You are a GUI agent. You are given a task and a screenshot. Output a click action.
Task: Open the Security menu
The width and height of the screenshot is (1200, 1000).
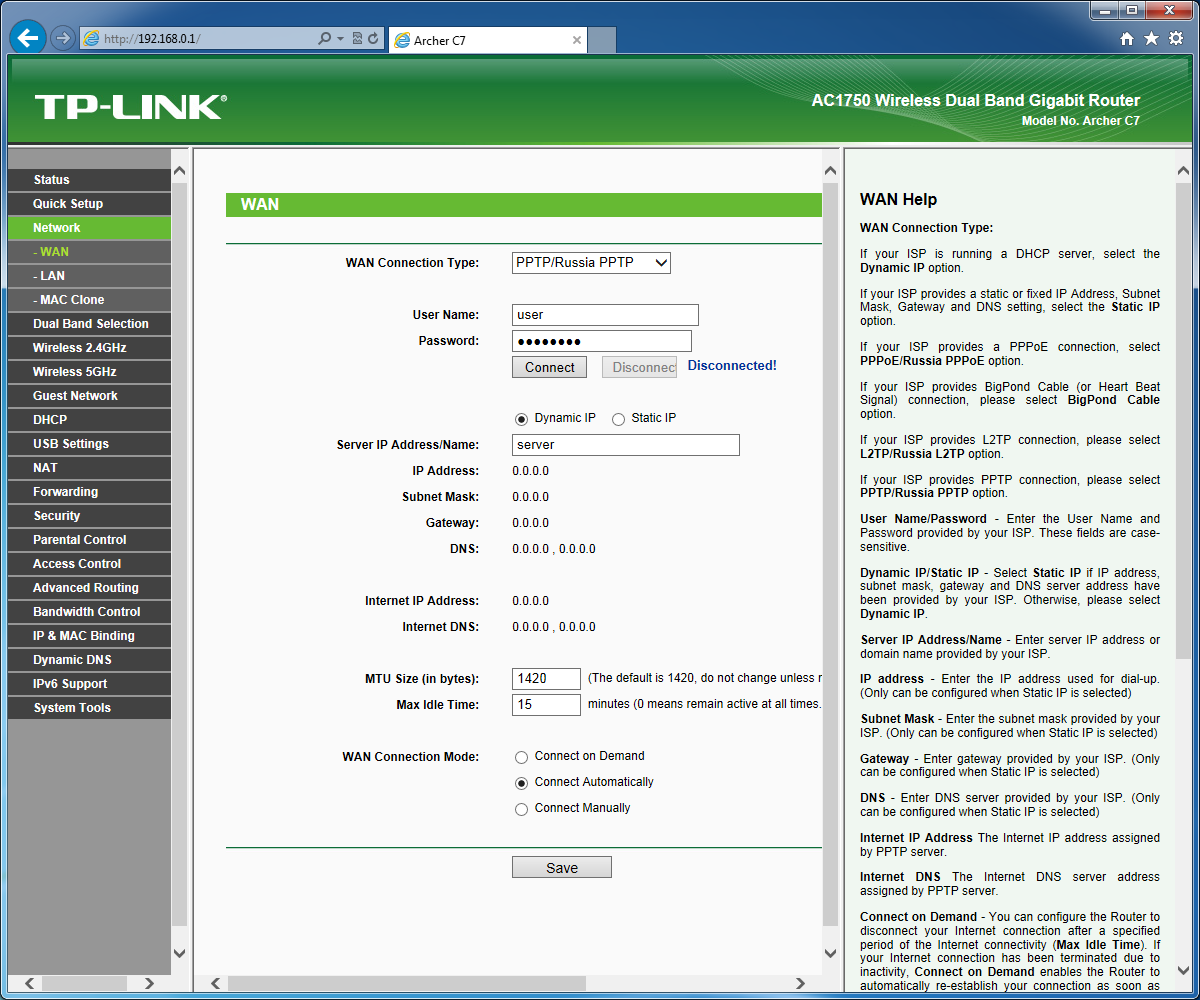pos(89,516)
